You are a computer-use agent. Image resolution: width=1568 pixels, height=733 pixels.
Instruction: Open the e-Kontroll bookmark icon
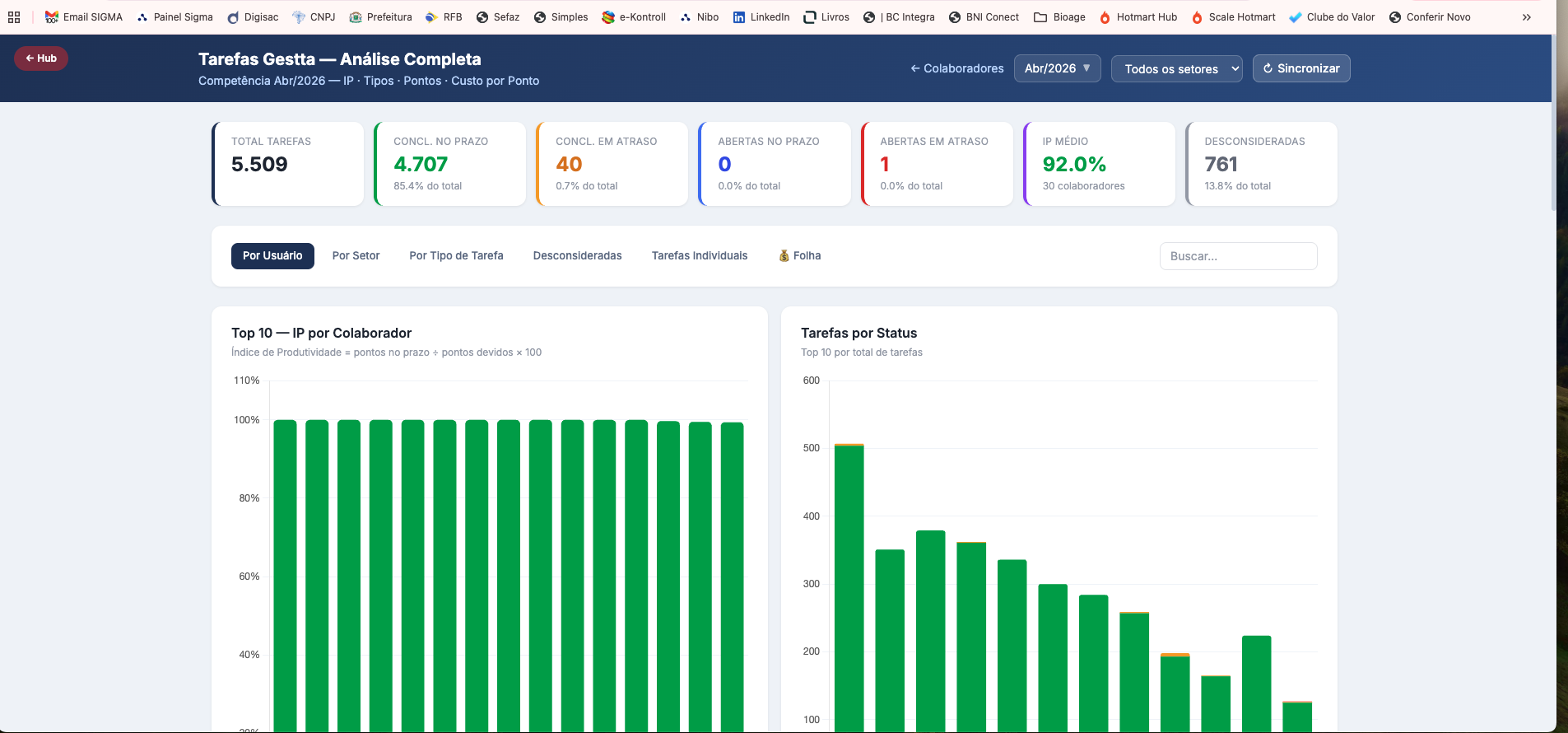click(x=608, y=17)
